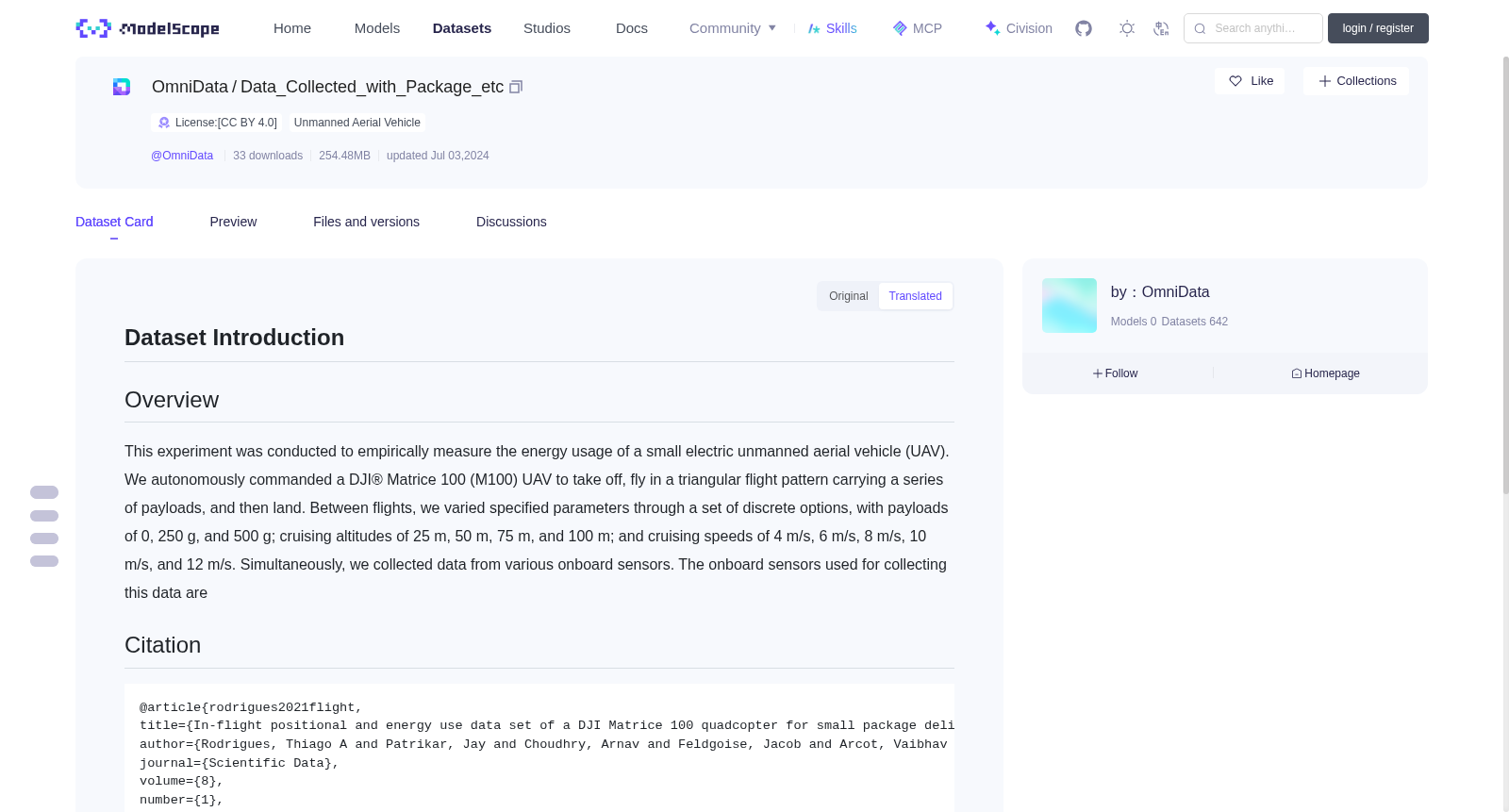Click OmniData in dataset title
1509x812 pixels.
pos(190,87)
